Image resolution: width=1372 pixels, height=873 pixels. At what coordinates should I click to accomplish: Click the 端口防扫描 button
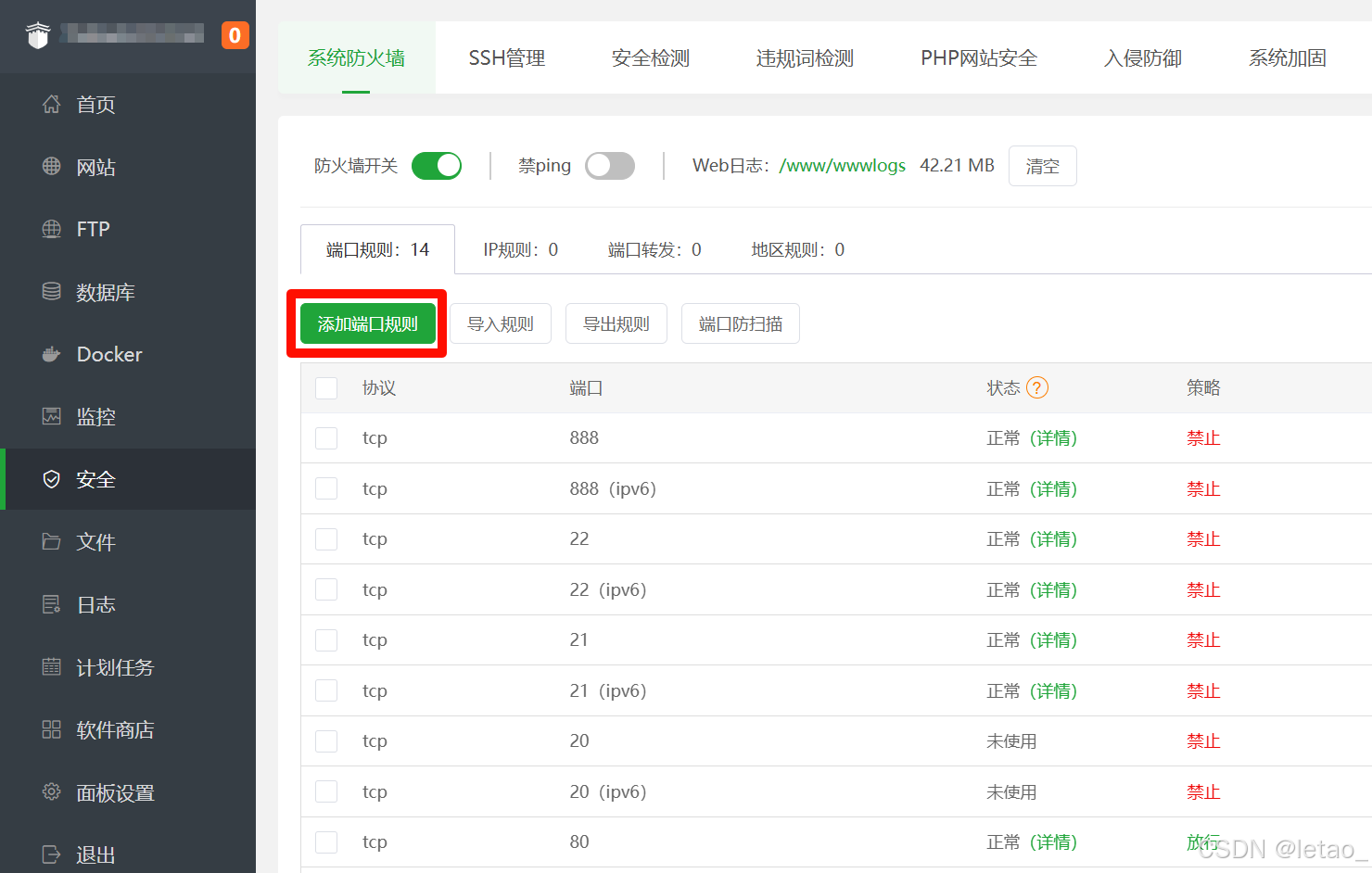tap(741, 323)
